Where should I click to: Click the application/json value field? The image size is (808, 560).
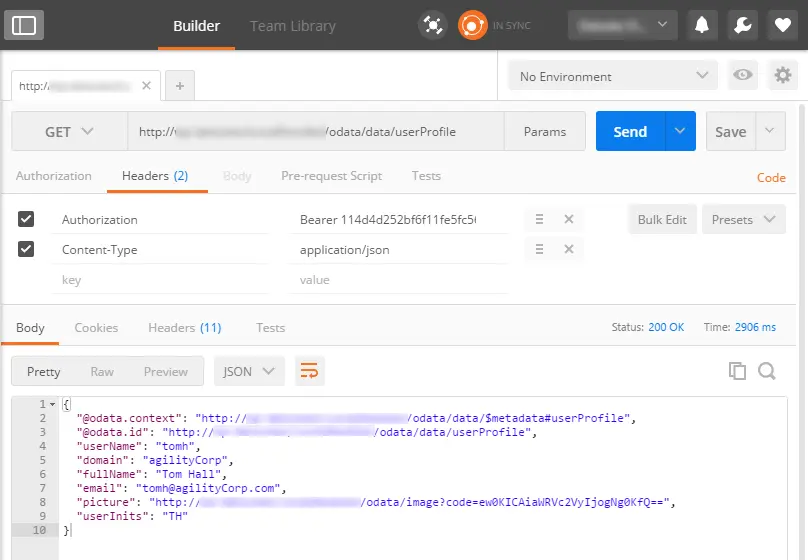coord(399,250)
